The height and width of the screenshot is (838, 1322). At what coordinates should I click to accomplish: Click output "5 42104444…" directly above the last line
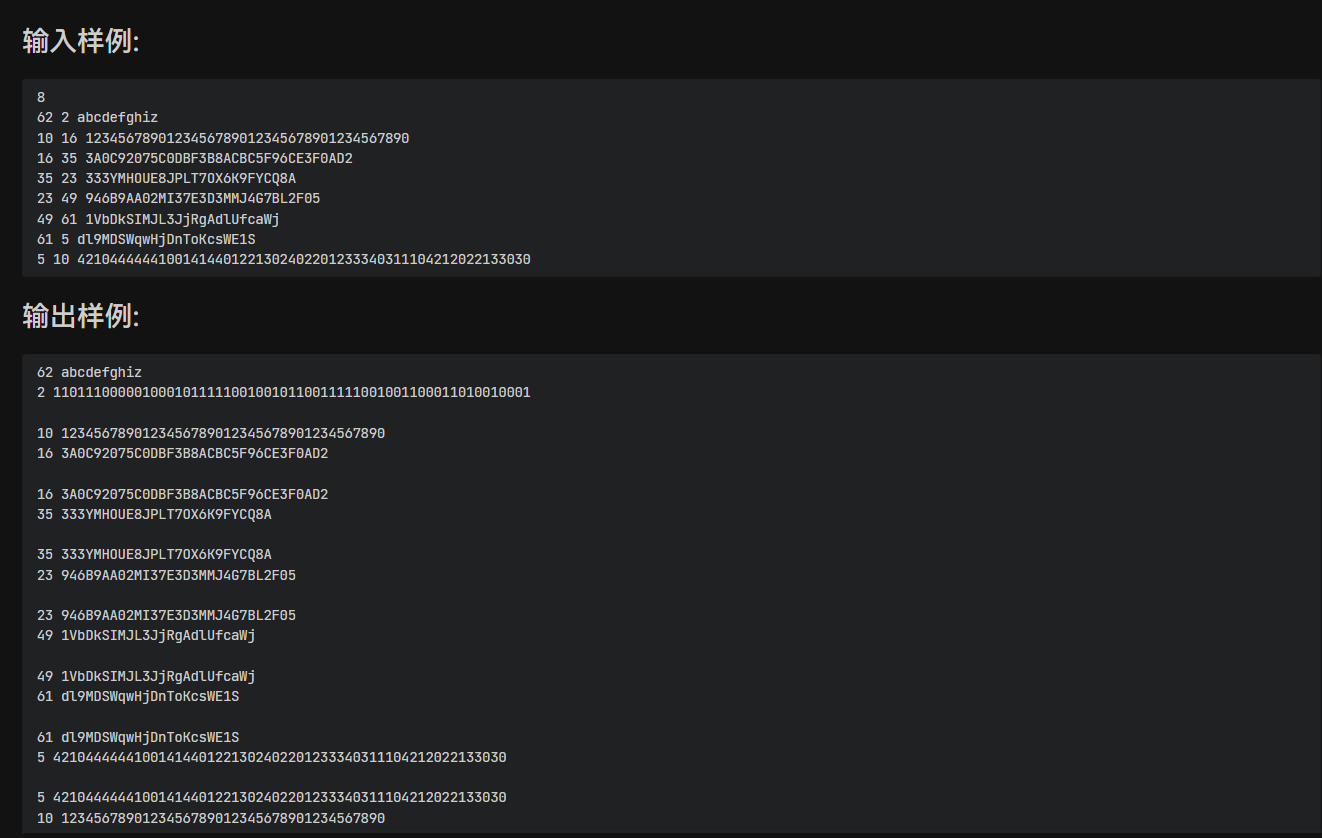point(272,797)
